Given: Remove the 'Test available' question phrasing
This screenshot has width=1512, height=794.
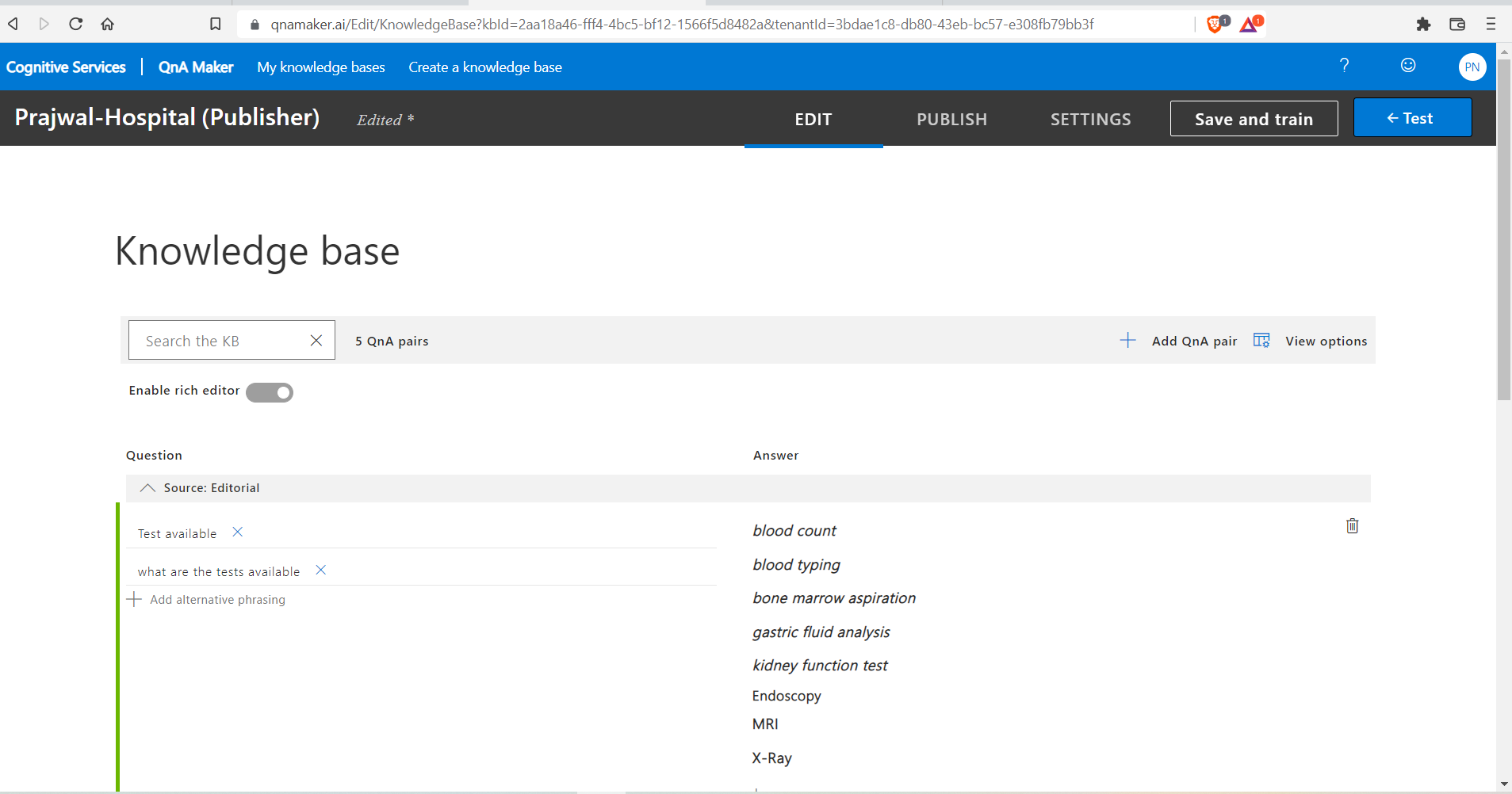Looking at the screenshot, I should 236,533.
